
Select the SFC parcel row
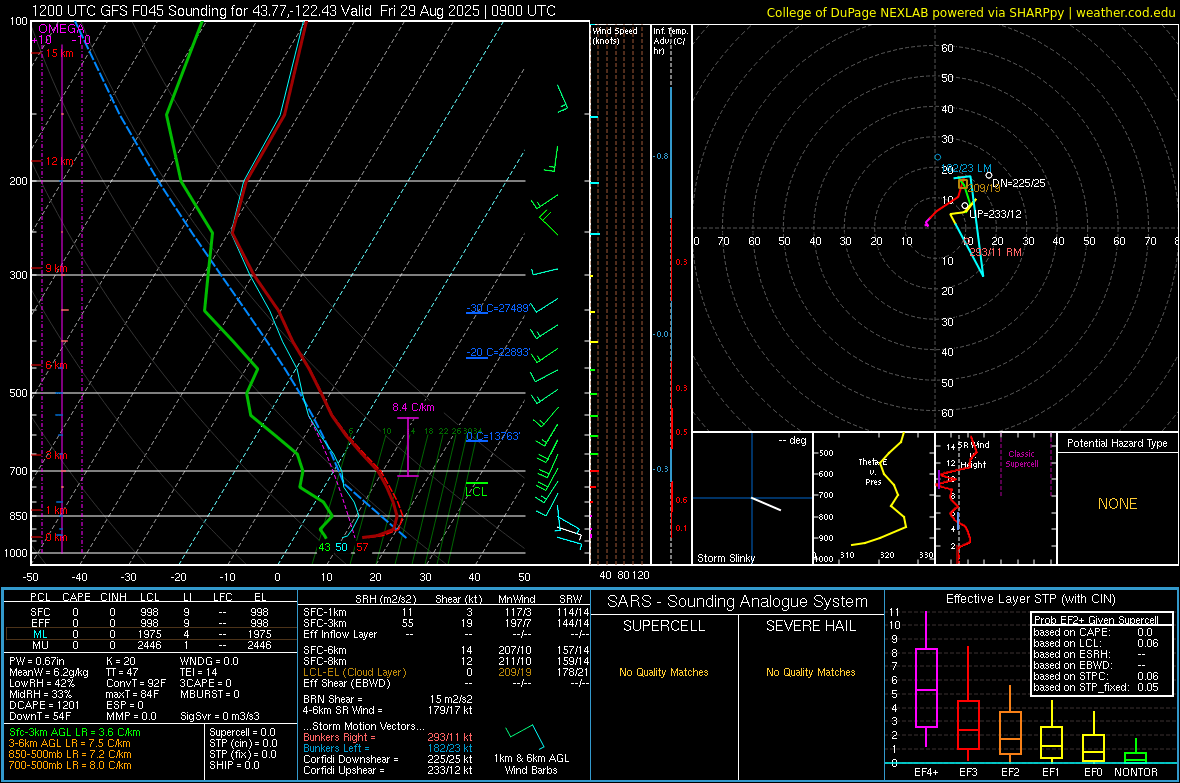[150, 612]
